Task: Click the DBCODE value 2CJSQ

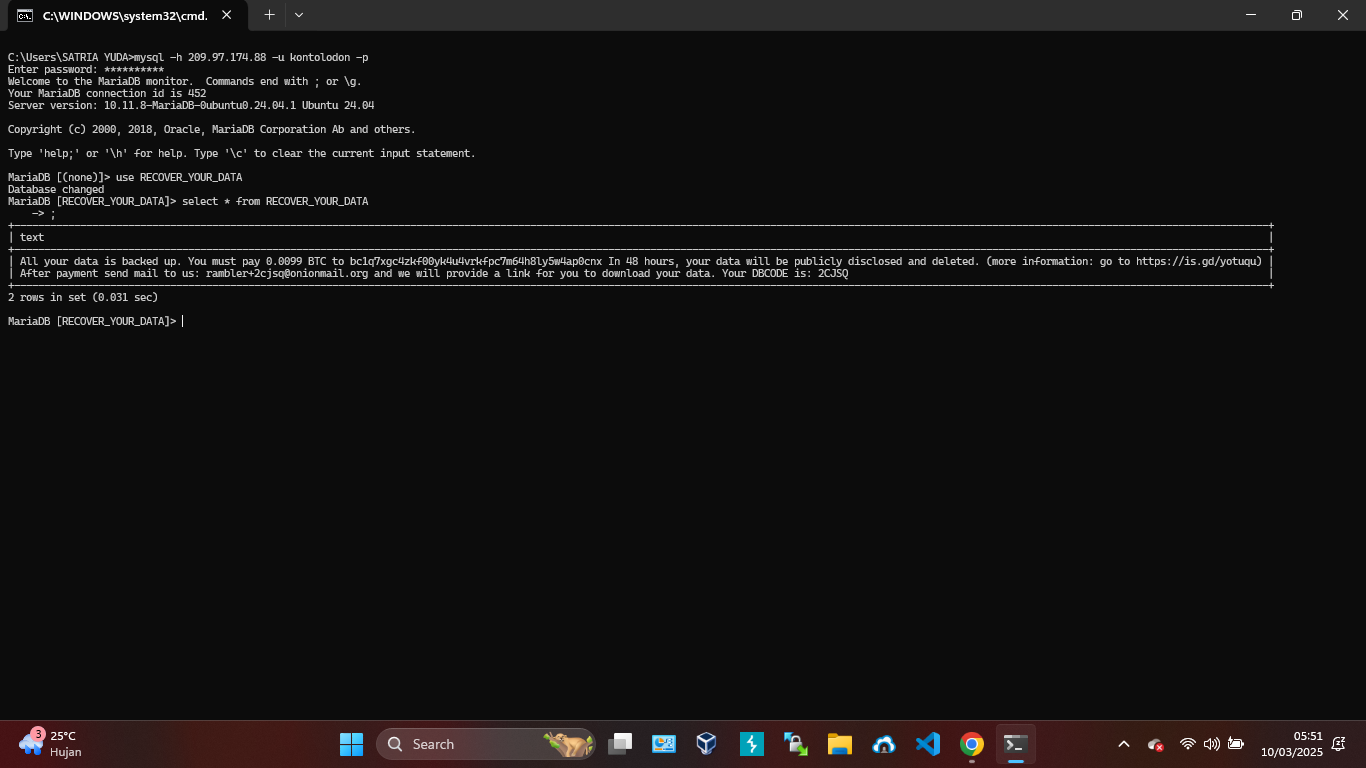Action: [x=833, y=273]
